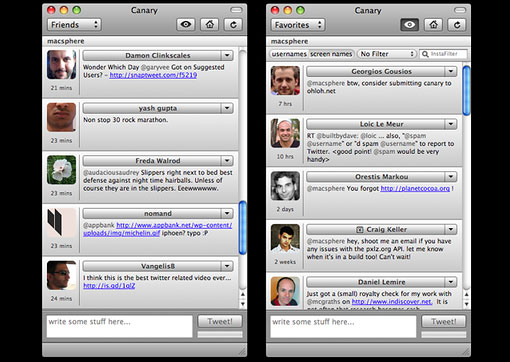
Task: Open Freda Walrod tweet options arrow
Action: click(x=227, y=161)
